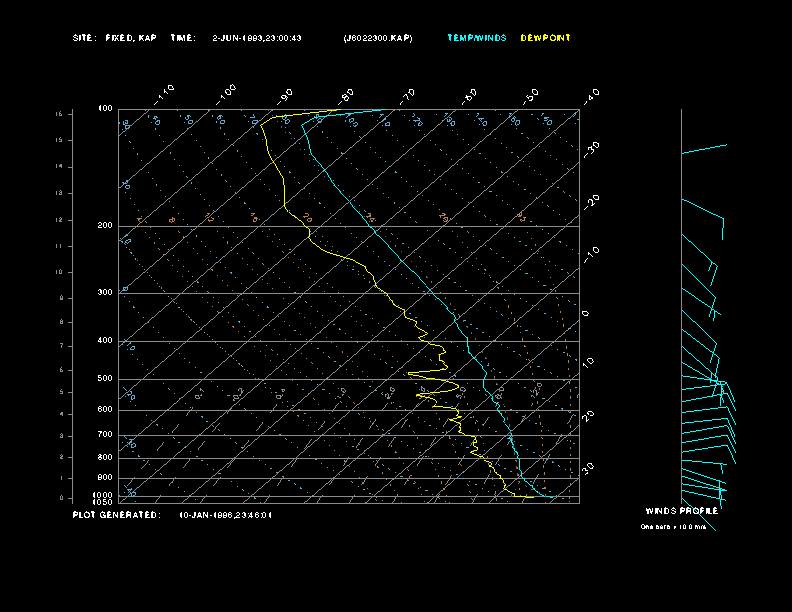Click the yellow DEWPOINT legend label

point(545,38)
